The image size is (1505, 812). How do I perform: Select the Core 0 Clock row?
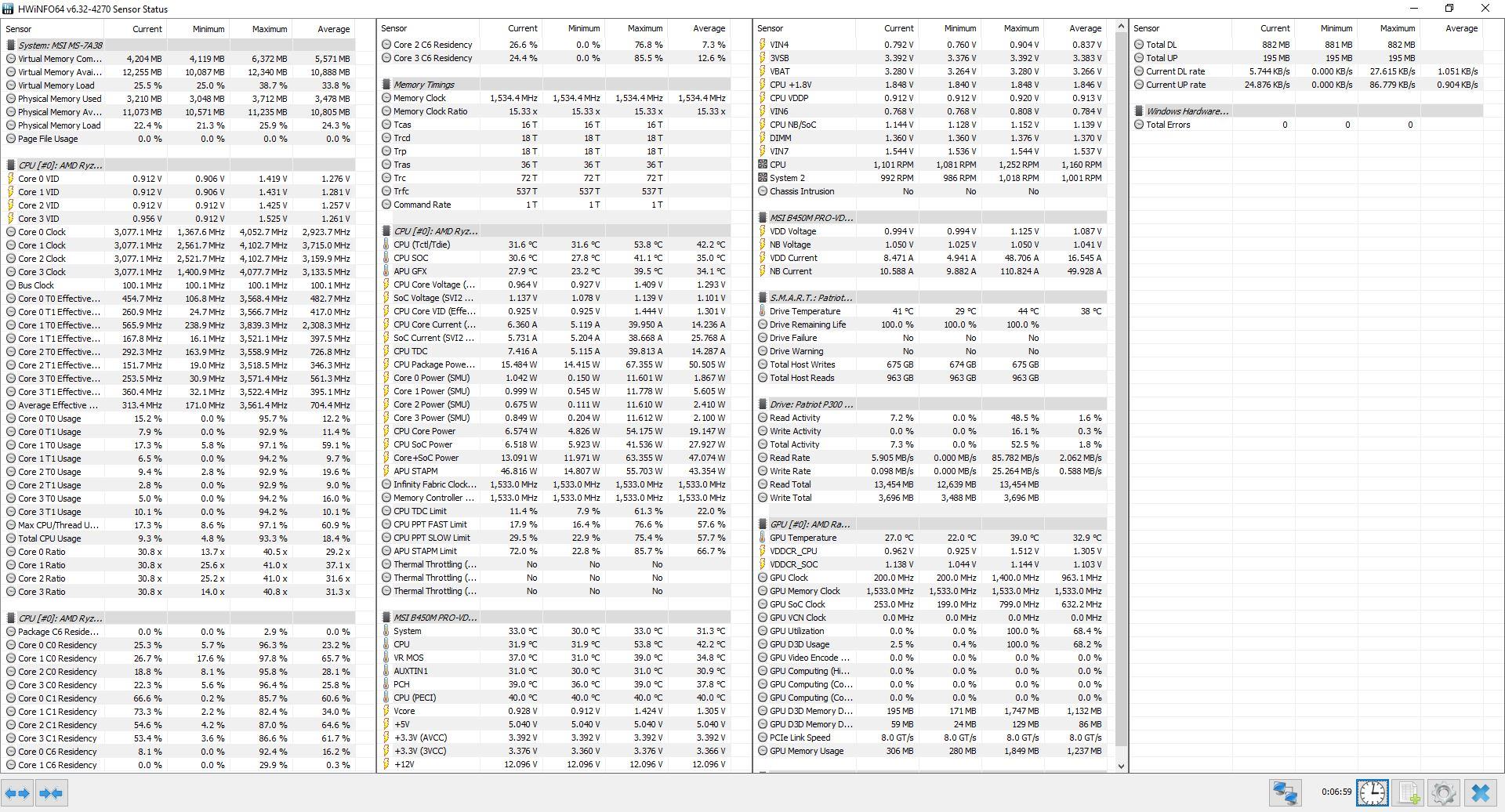(x=180, y=232)
